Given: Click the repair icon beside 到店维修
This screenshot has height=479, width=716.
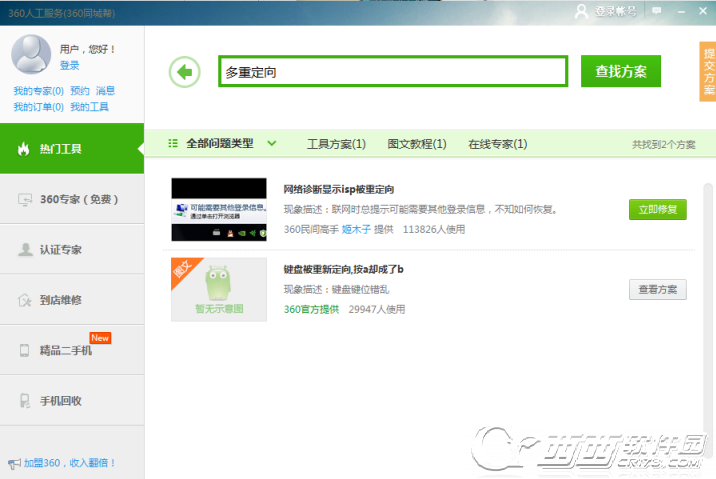Looking at the screenshot, I should pyautogui.click(x=25, y=300).
